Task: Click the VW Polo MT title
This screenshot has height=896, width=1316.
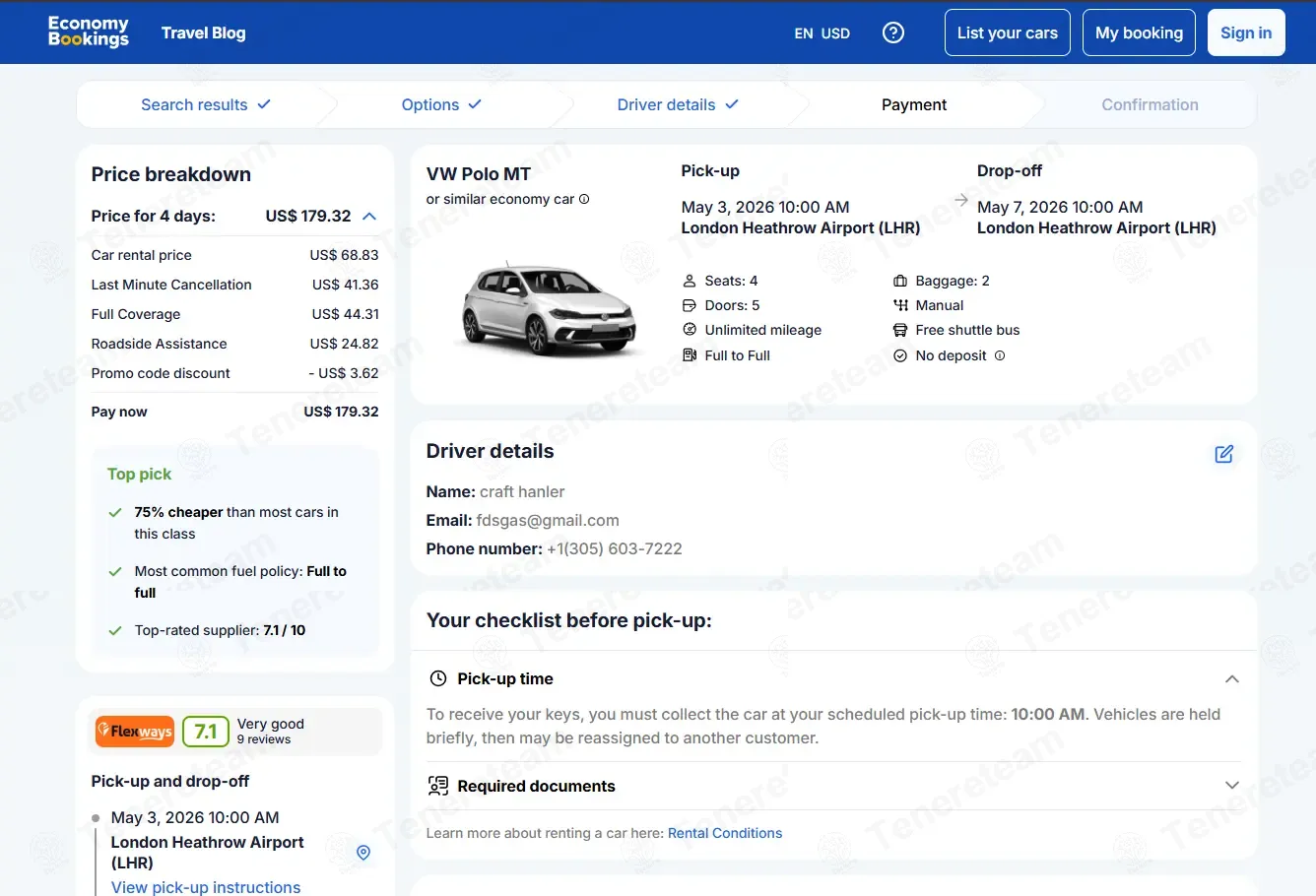Action: point(479,174)
